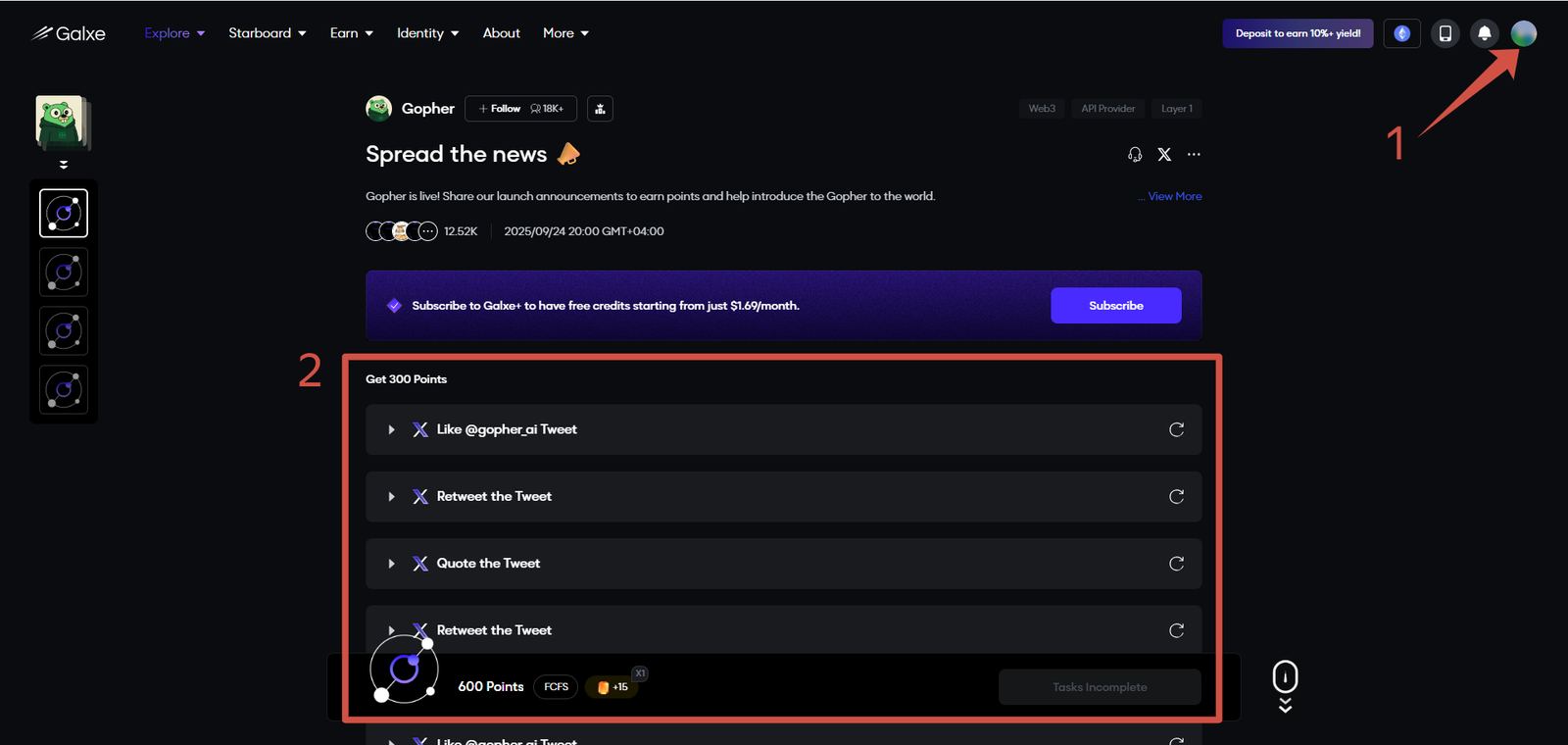Refresh the Like @gopher_ai Tweet task
Screen dimensions: 1568x745
pyautogui.click(x=1176, y=429)
